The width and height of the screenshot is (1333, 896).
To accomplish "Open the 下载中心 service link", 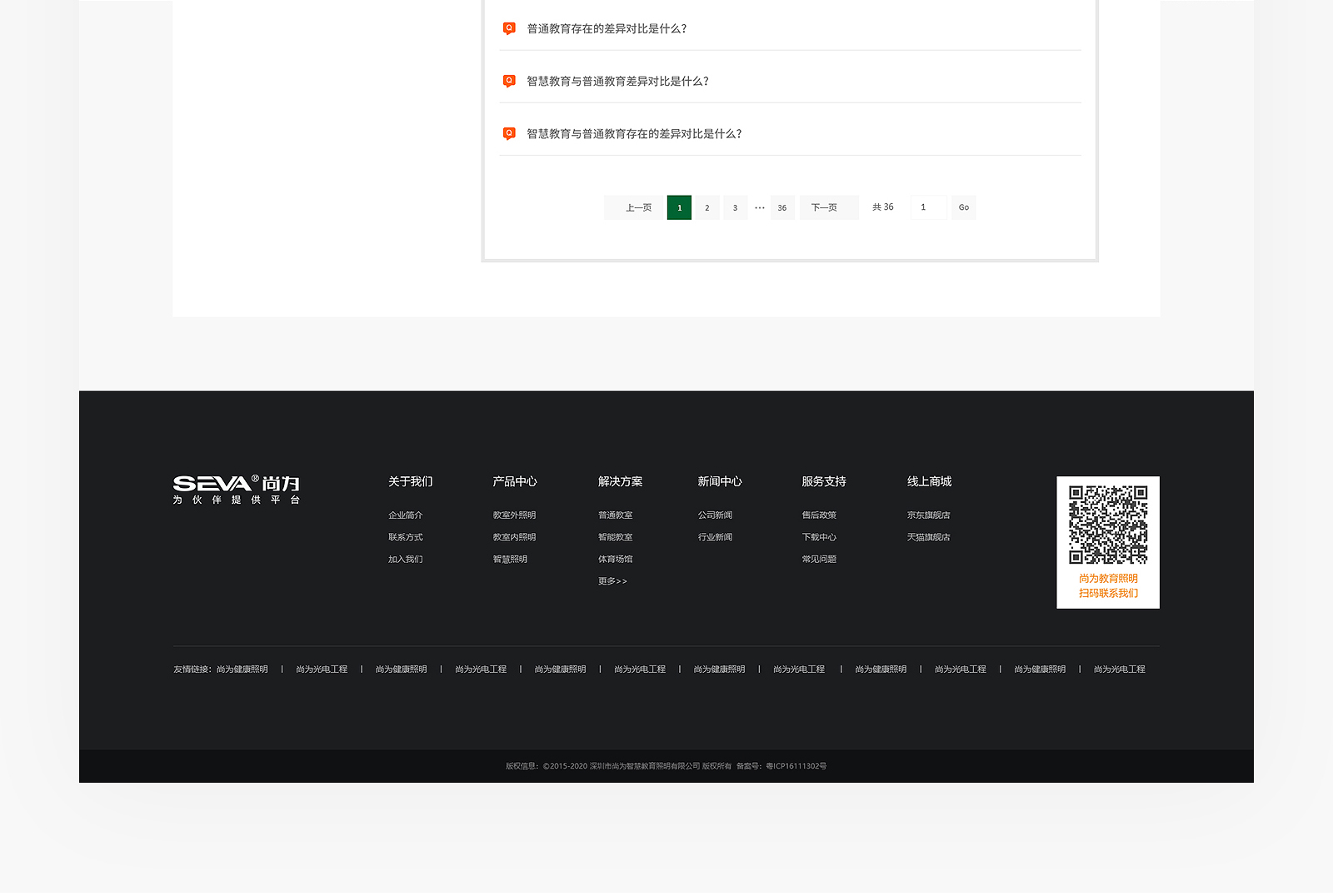I will click(x=819, y=537).
